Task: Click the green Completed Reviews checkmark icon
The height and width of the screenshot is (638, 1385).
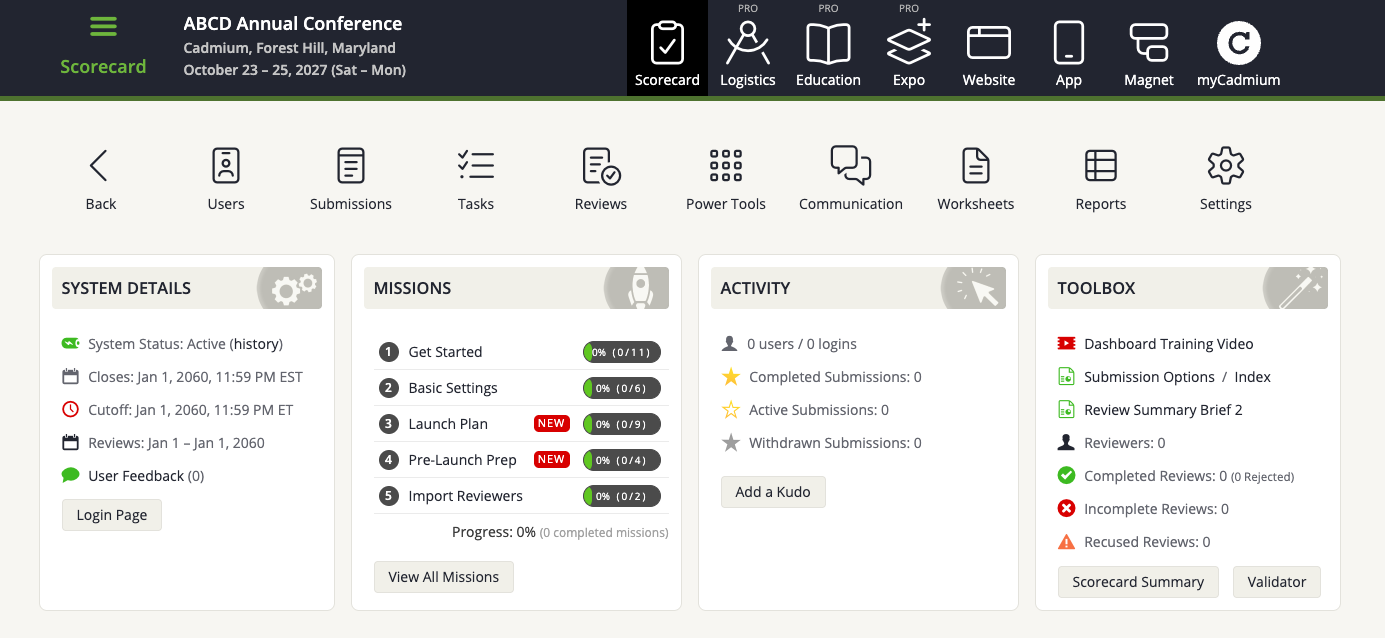Action: tap(1066, 476)
